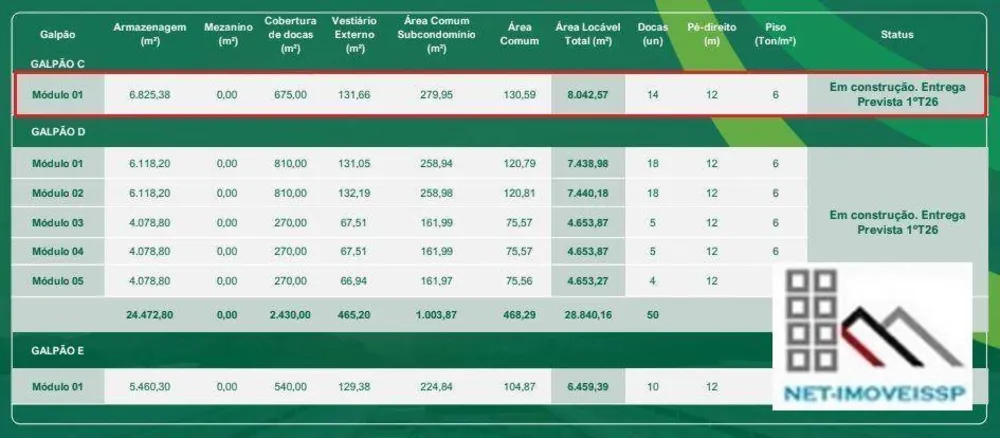
Task: Click the common area value '130,59'
Action: [x=520, y=95]
